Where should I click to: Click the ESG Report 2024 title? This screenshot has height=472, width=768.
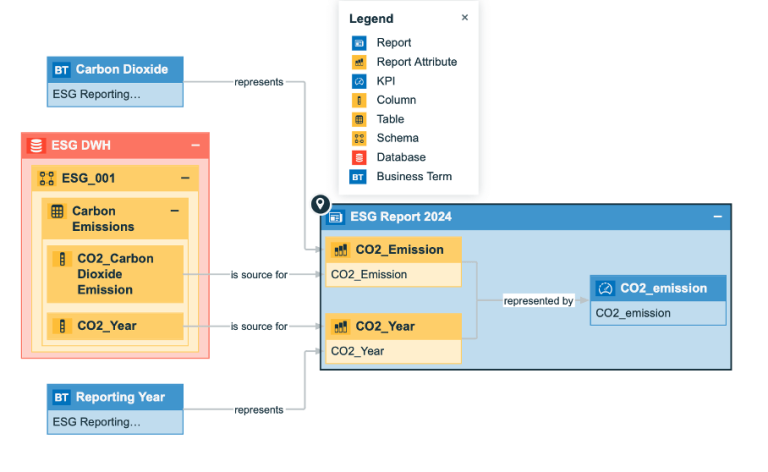[x=401, y=217]
